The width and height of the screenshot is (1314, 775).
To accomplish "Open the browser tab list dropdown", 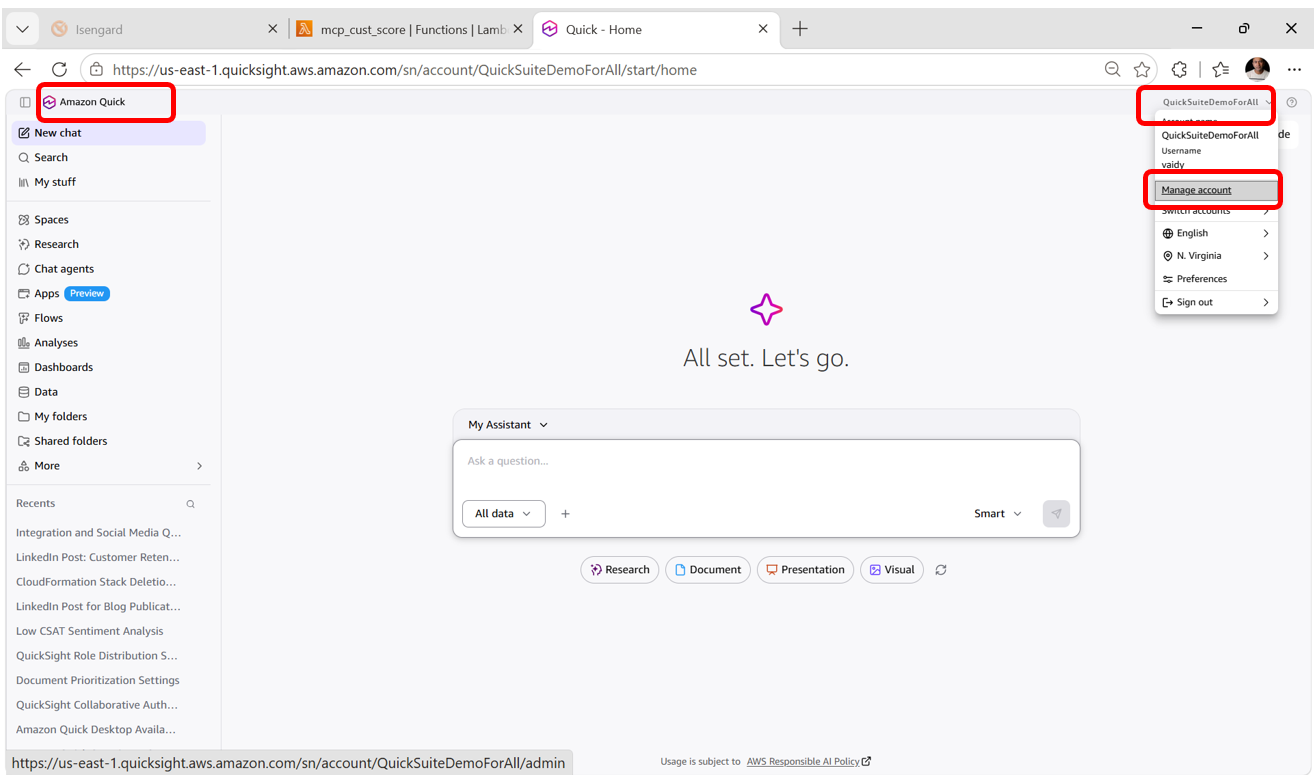I will point(23,29).
